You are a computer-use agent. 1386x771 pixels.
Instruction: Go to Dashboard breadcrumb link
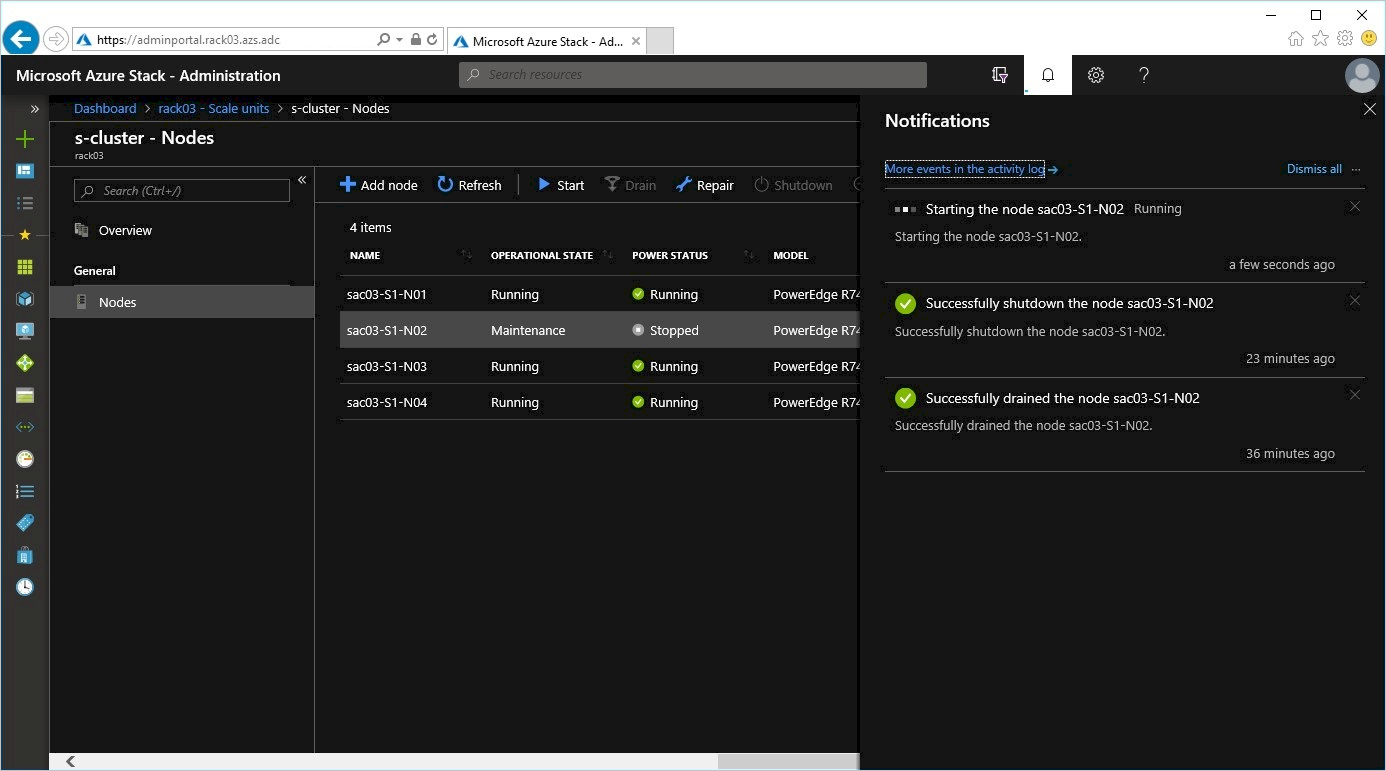[x=105, y=108]
